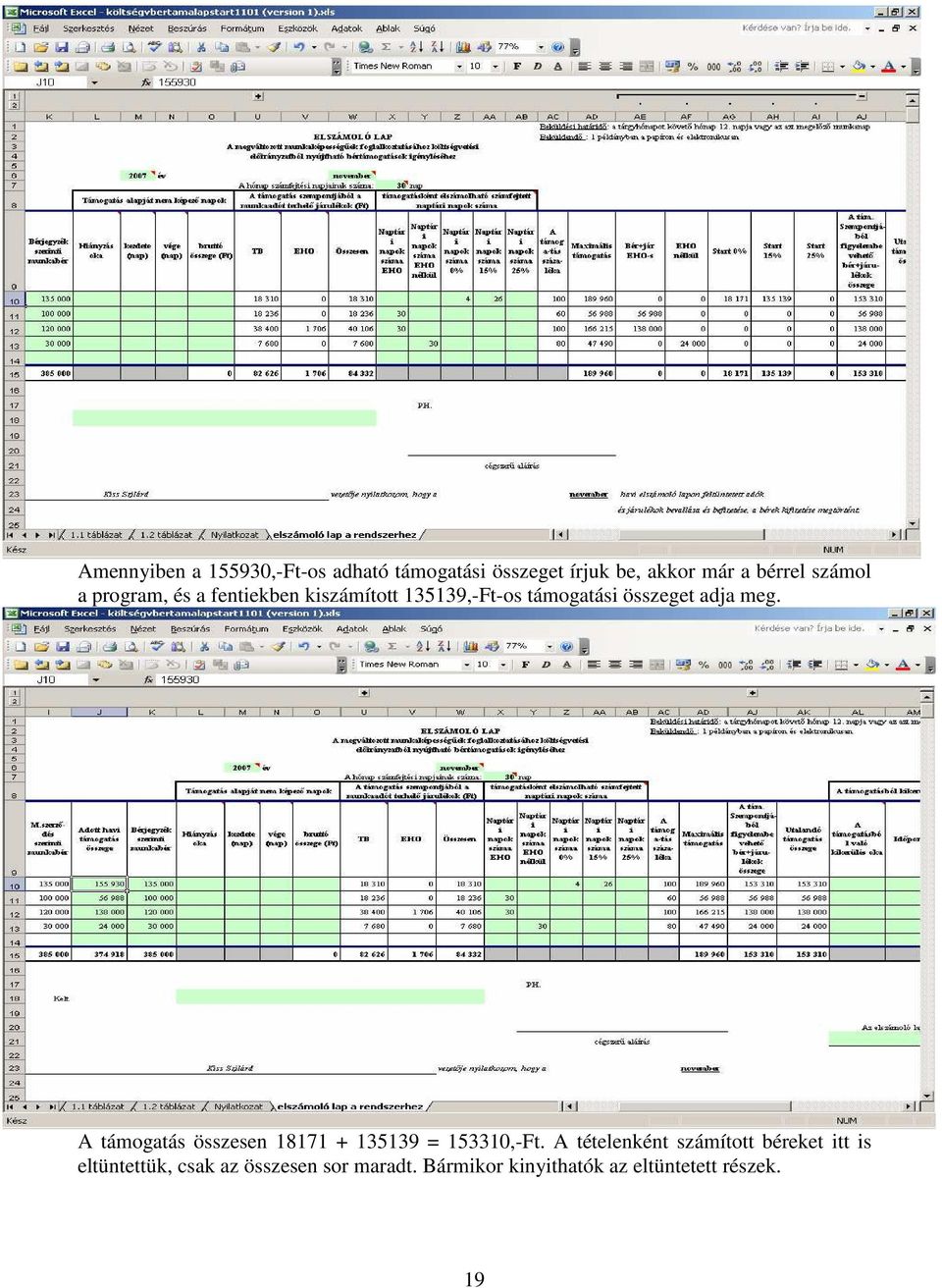
Task: Click the Save icon in upper Excel toolbar
Action: (x=62, y=46)
